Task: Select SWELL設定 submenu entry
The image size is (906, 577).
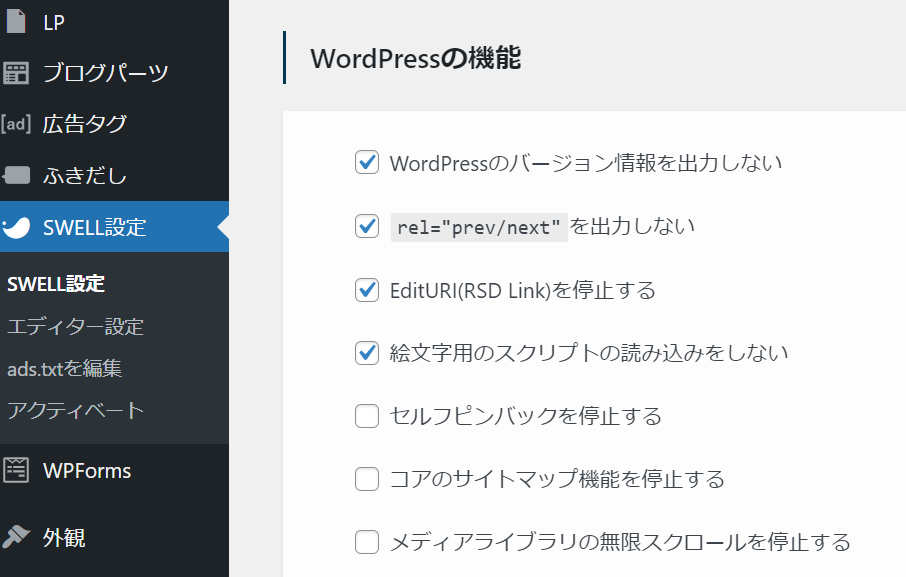Action: tap(56, 284)
